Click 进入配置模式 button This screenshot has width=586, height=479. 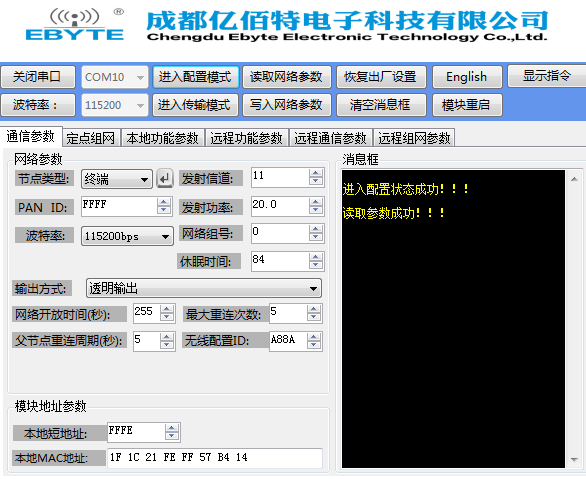(x=195, y=77)
